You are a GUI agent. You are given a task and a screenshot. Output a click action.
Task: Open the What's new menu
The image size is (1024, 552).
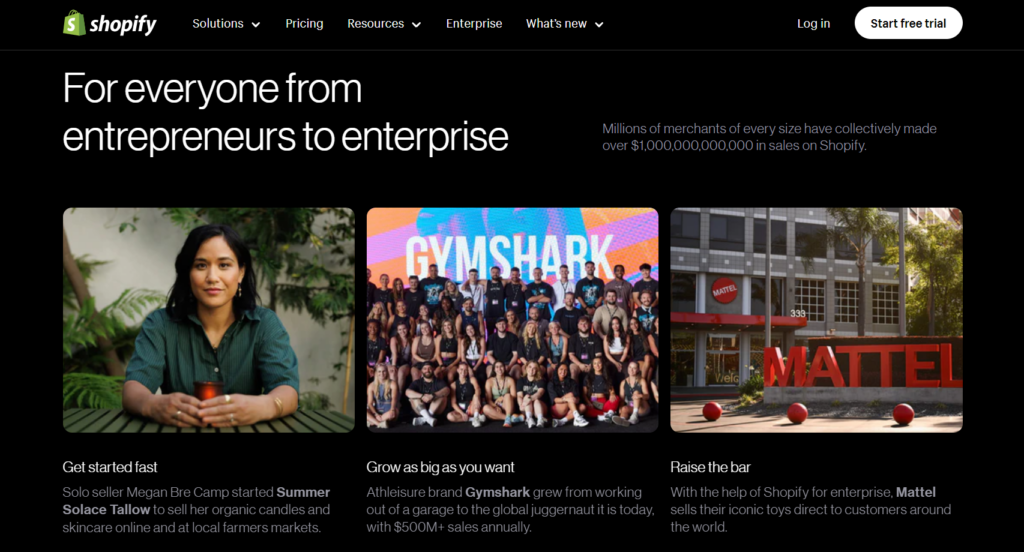pos(564,24)
